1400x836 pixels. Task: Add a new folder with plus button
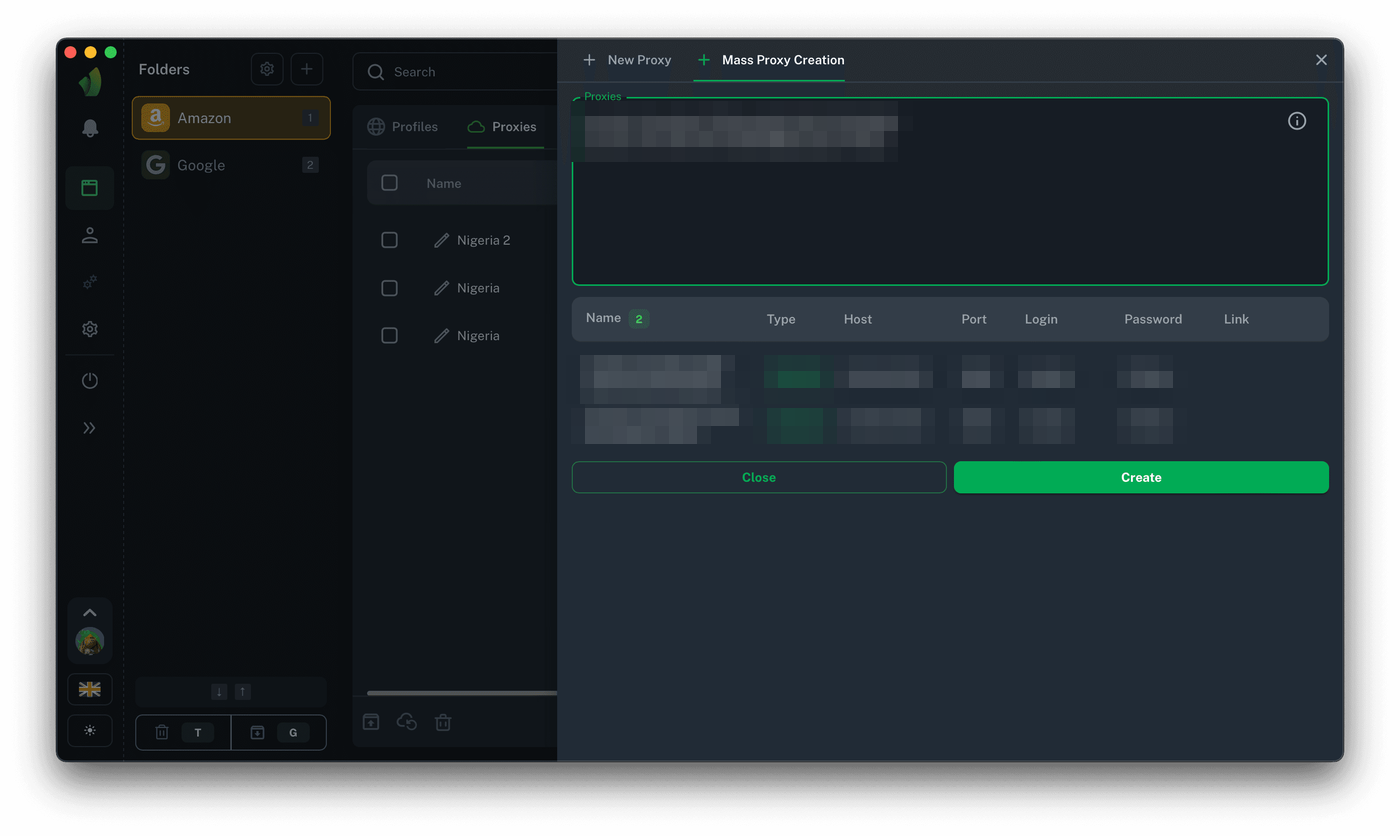307,69
